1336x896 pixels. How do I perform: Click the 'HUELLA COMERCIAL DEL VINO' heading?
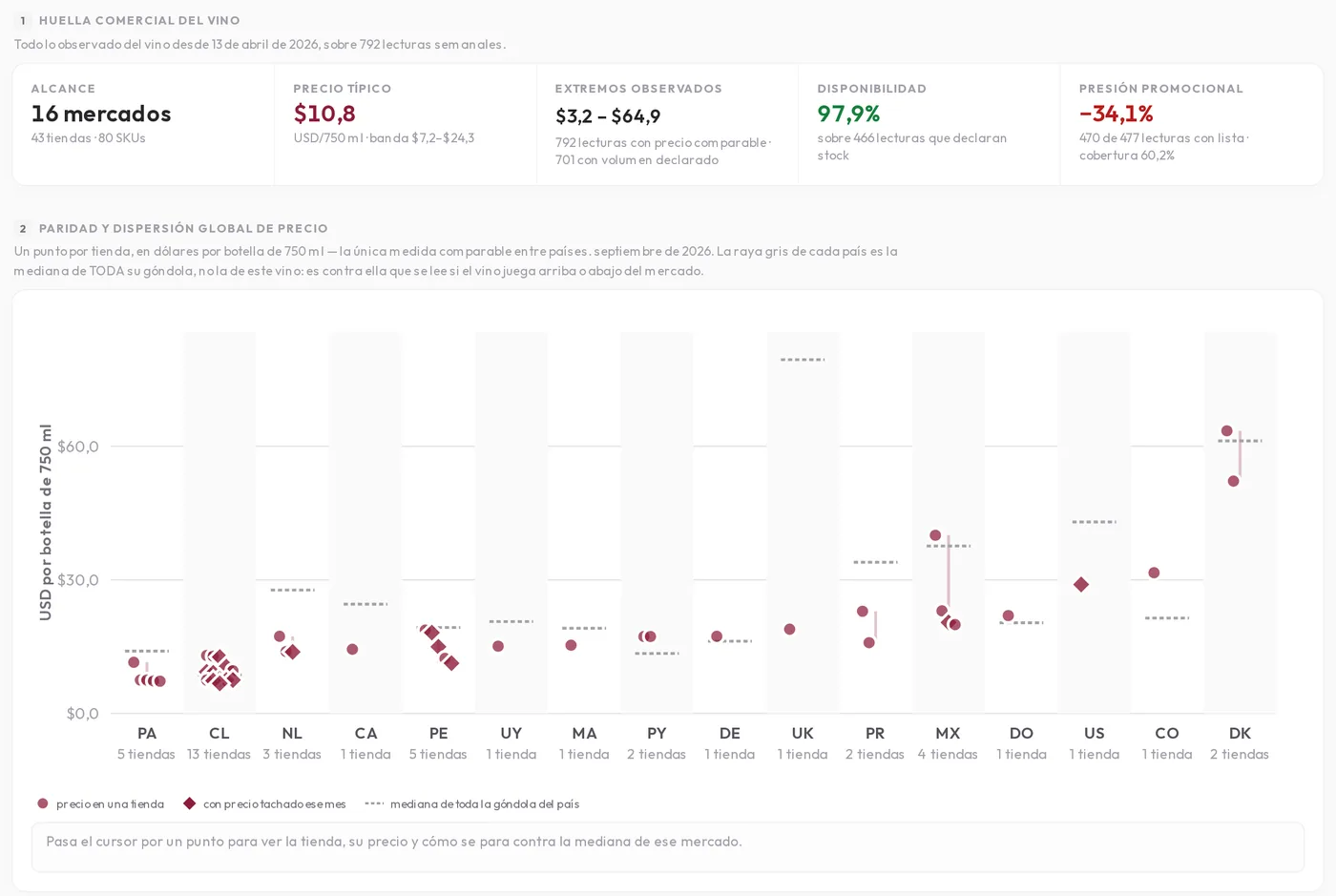tap(139, 20)
